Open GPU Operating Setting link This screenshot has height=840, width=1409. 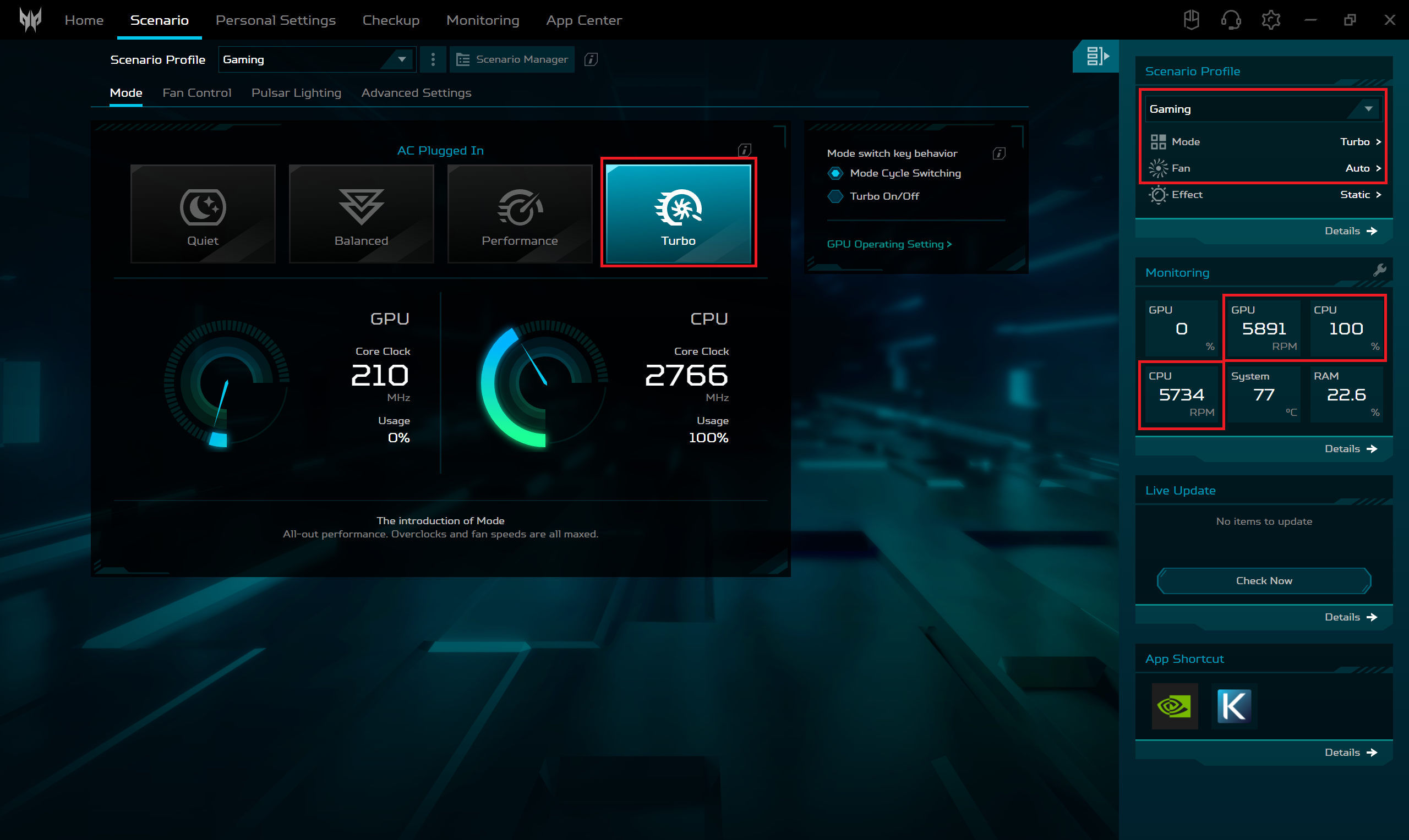point(888,244)
